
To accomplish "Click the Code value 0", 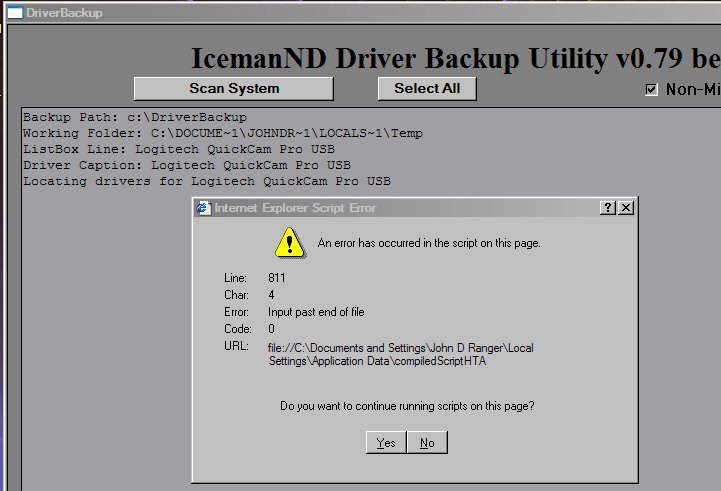I will click(x=271, y=329).
